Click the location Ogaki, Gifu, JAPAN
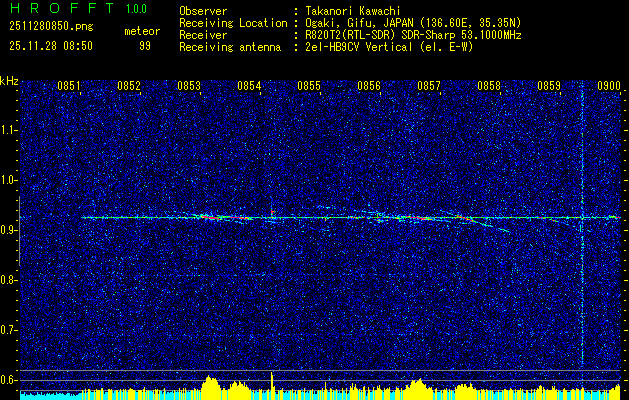 click(359, 23)
